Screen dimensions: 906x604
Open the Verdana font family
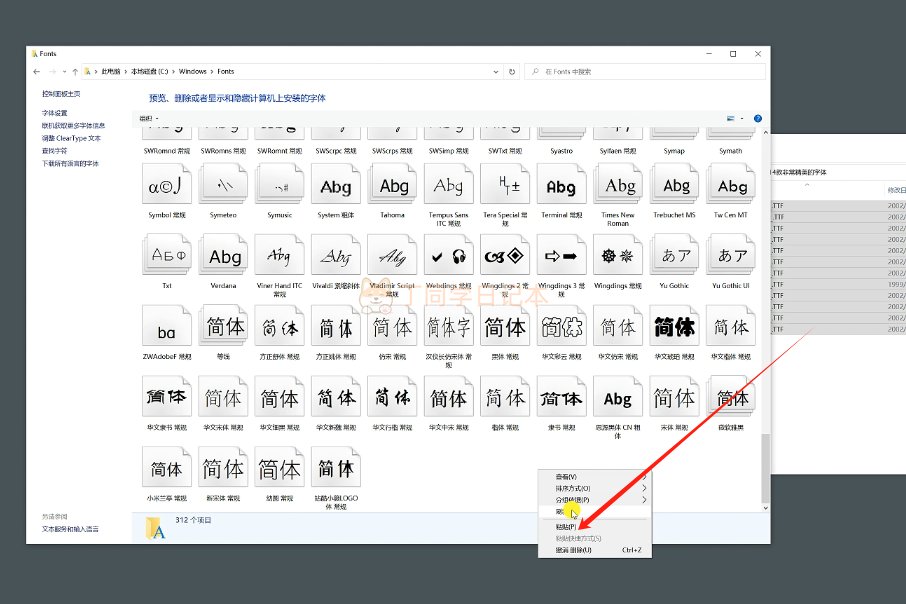tap(224, 257)
